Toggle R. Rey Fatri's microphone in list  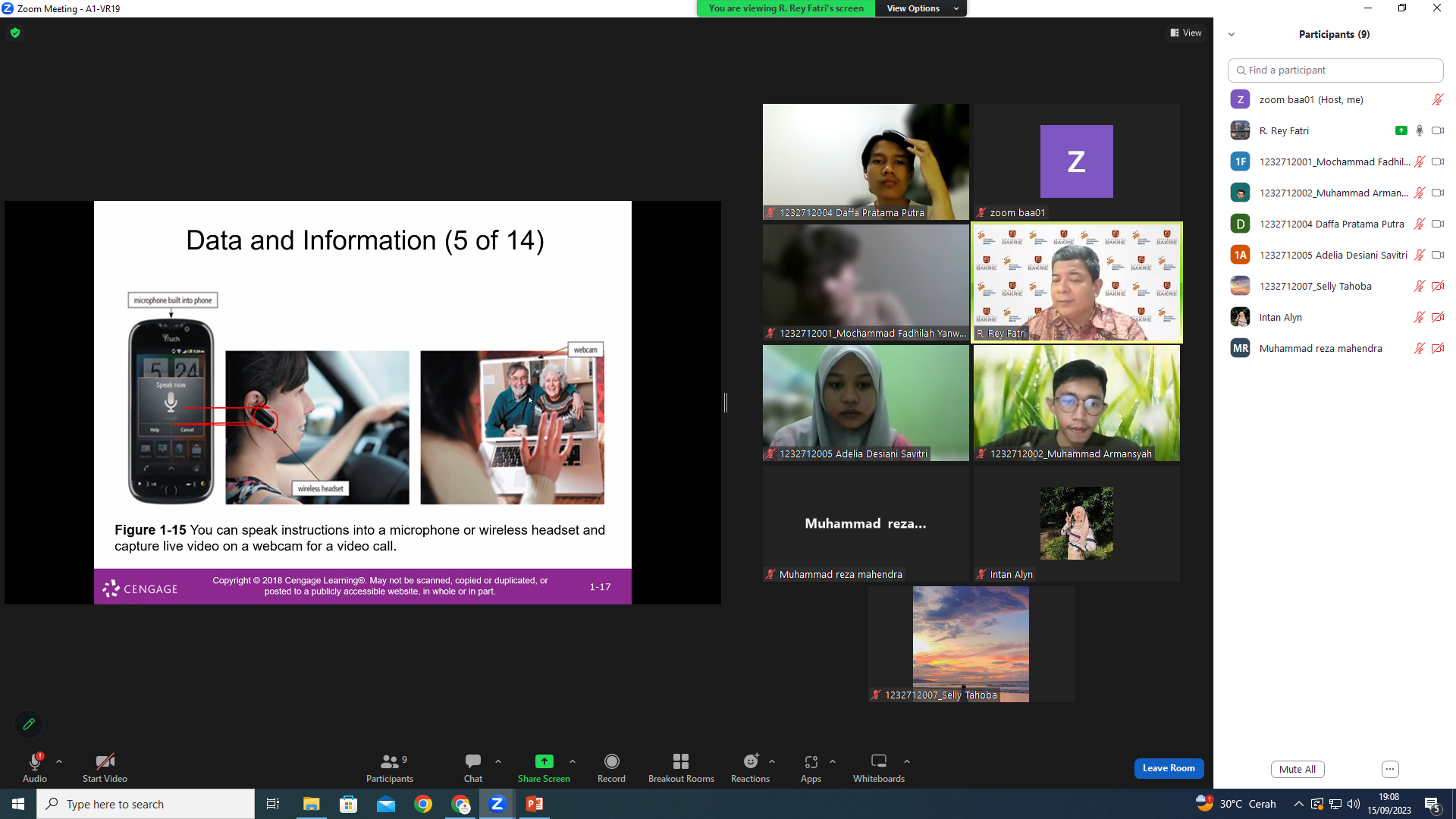[1420, 131]
